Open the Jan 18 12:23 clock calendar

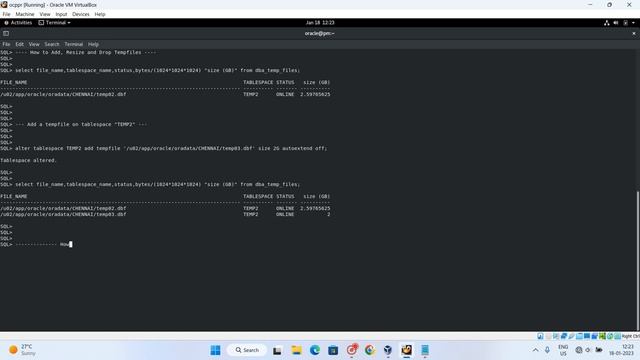pos(320,23)
